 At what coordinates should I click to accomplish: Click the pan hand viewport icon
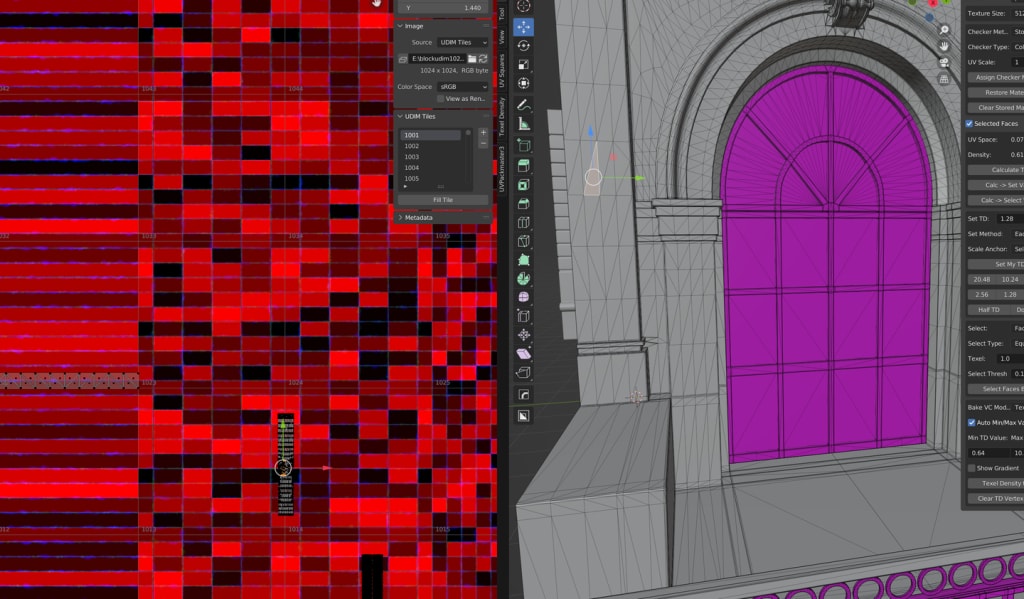pos(944,46)
